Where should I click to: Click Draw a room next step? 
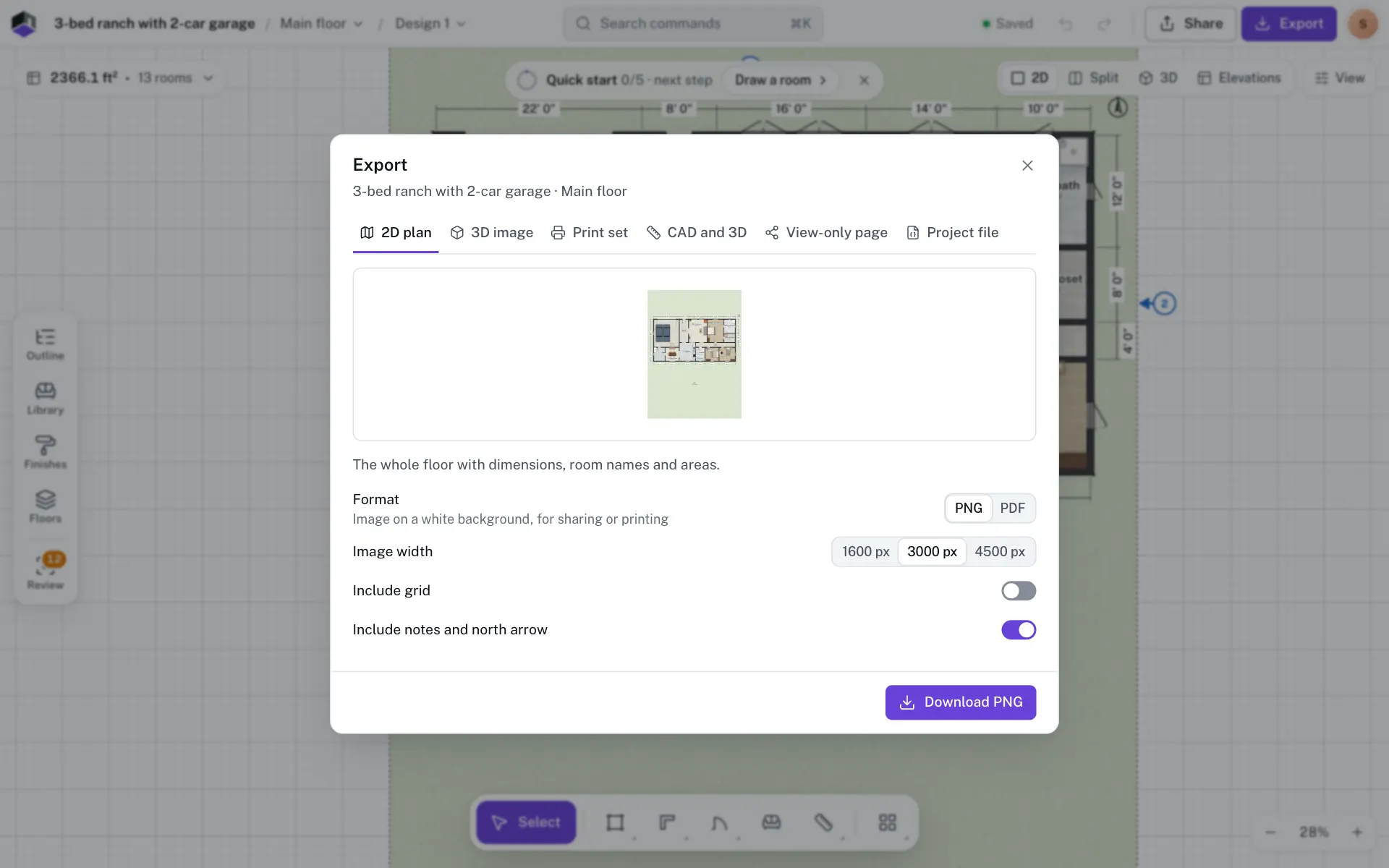[x=781, y=80]
